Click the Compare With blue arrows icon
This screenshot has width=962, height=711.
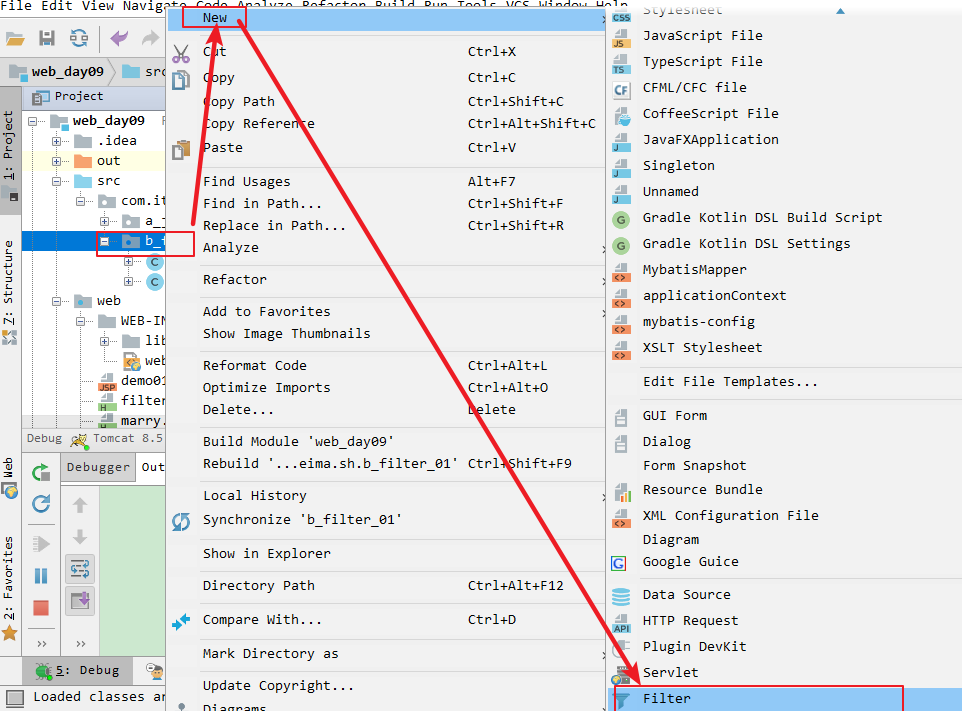pyautogui.click(x=181, y=621)
